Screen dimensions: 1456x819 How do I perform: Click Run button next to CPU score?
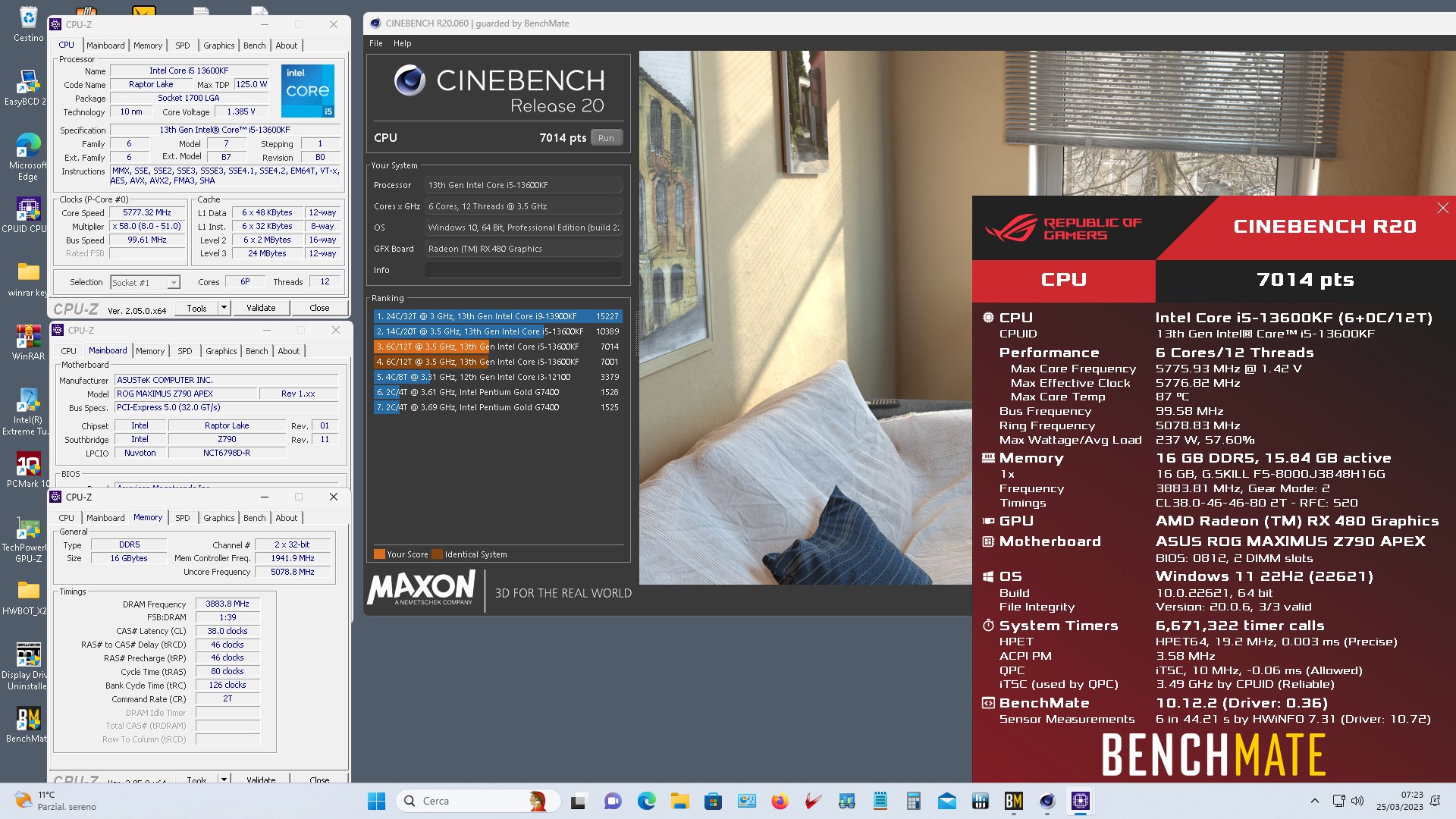[x=606, y=138]
